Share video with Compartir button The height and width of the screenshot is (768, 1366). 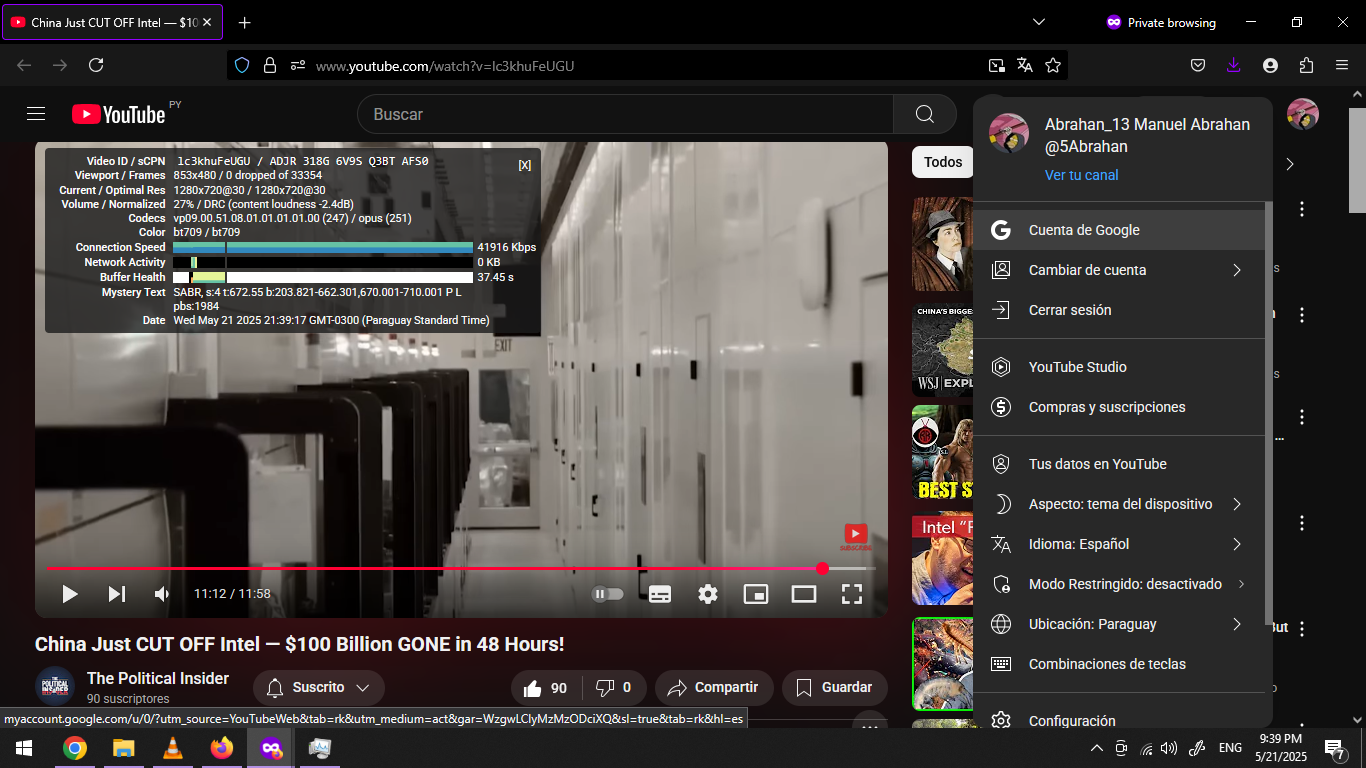click(x=714, y=688)
